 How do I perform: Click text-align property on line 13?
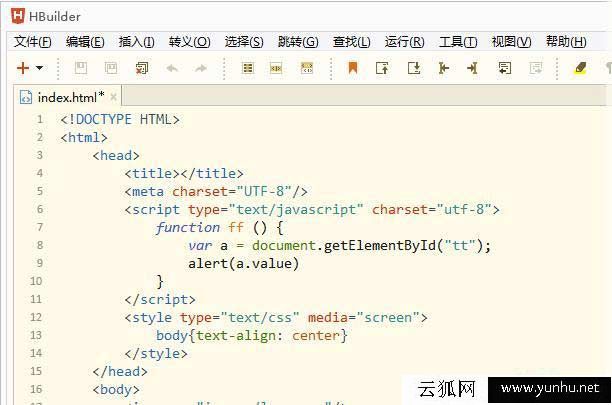[236, 336]
